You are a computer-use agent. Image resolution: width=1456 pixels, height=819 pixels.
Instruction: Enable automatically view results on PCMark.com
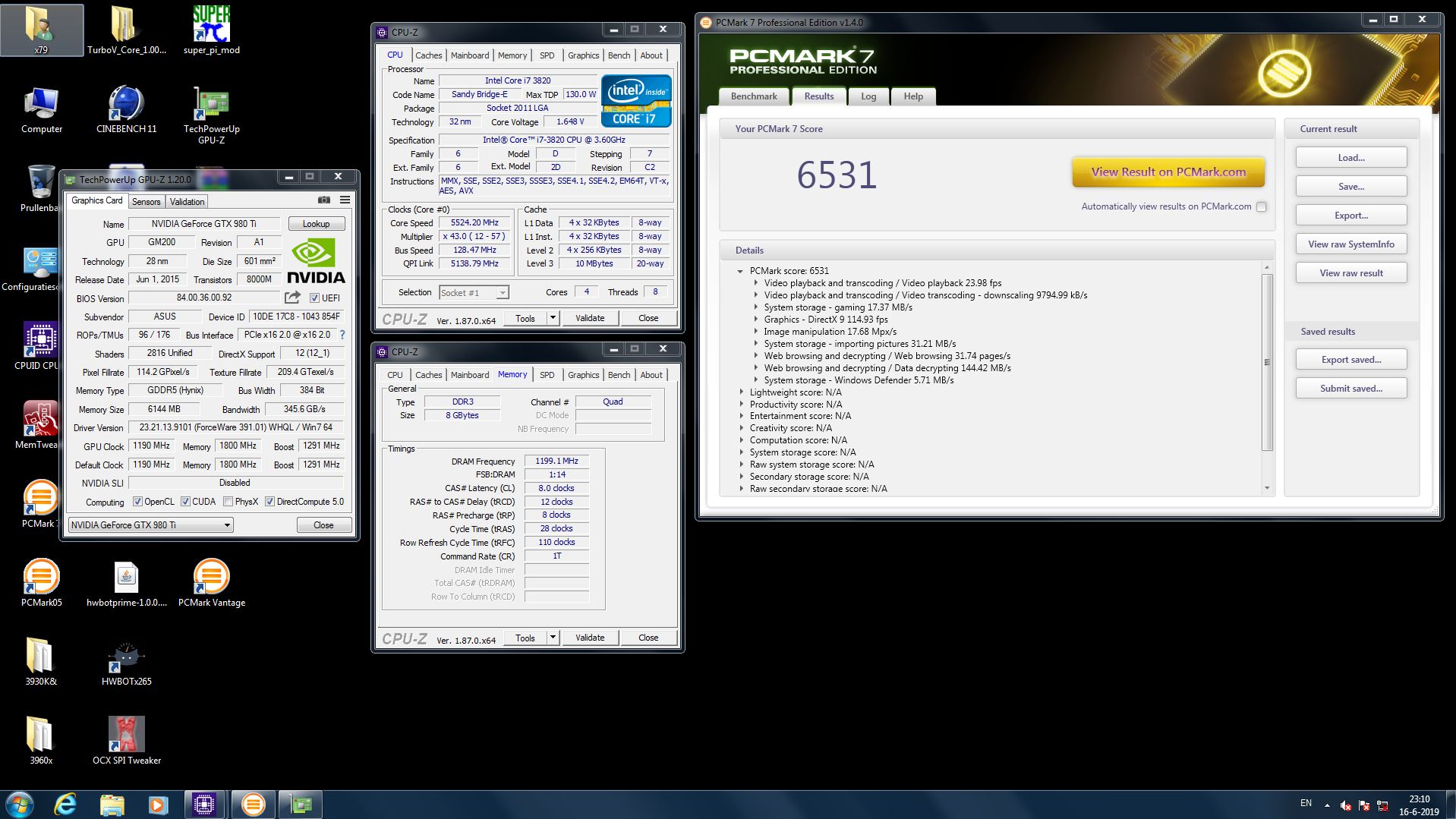pyautogui.click(x=1262, y=206)
